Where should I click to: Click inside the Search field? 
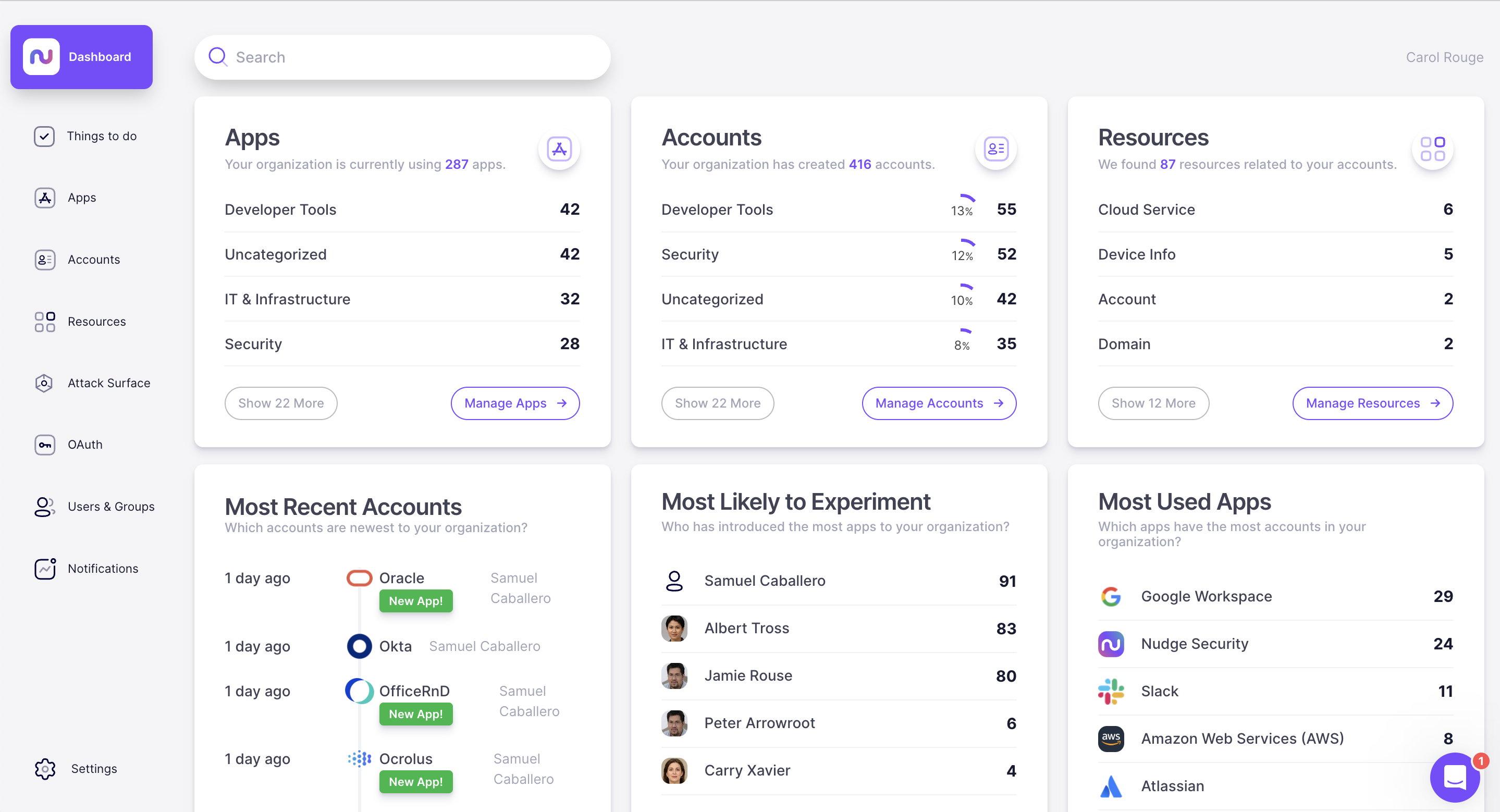coord(402,56)
